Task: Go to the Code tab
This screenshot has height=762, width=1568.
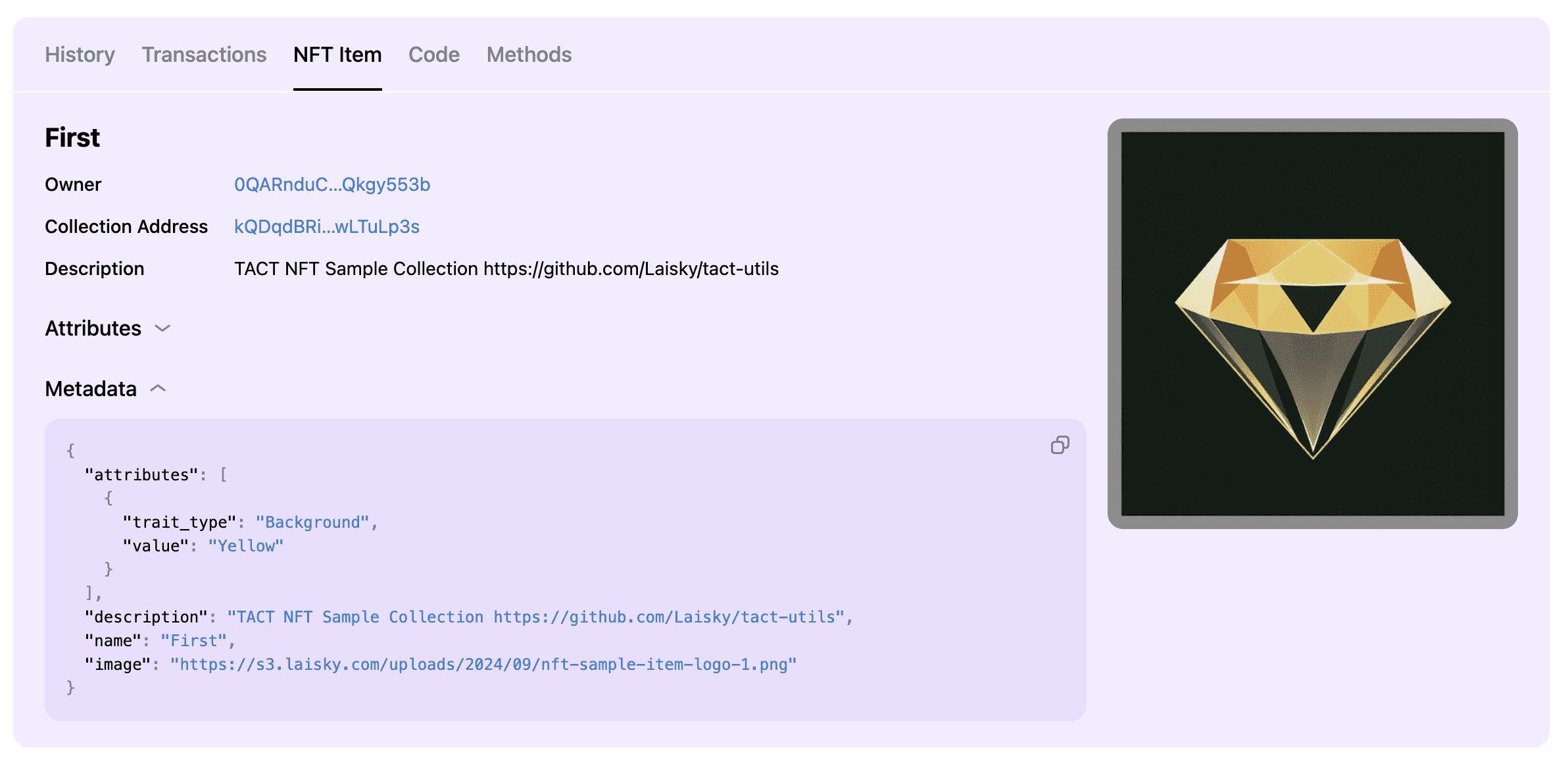Action: tap(434, 55)
